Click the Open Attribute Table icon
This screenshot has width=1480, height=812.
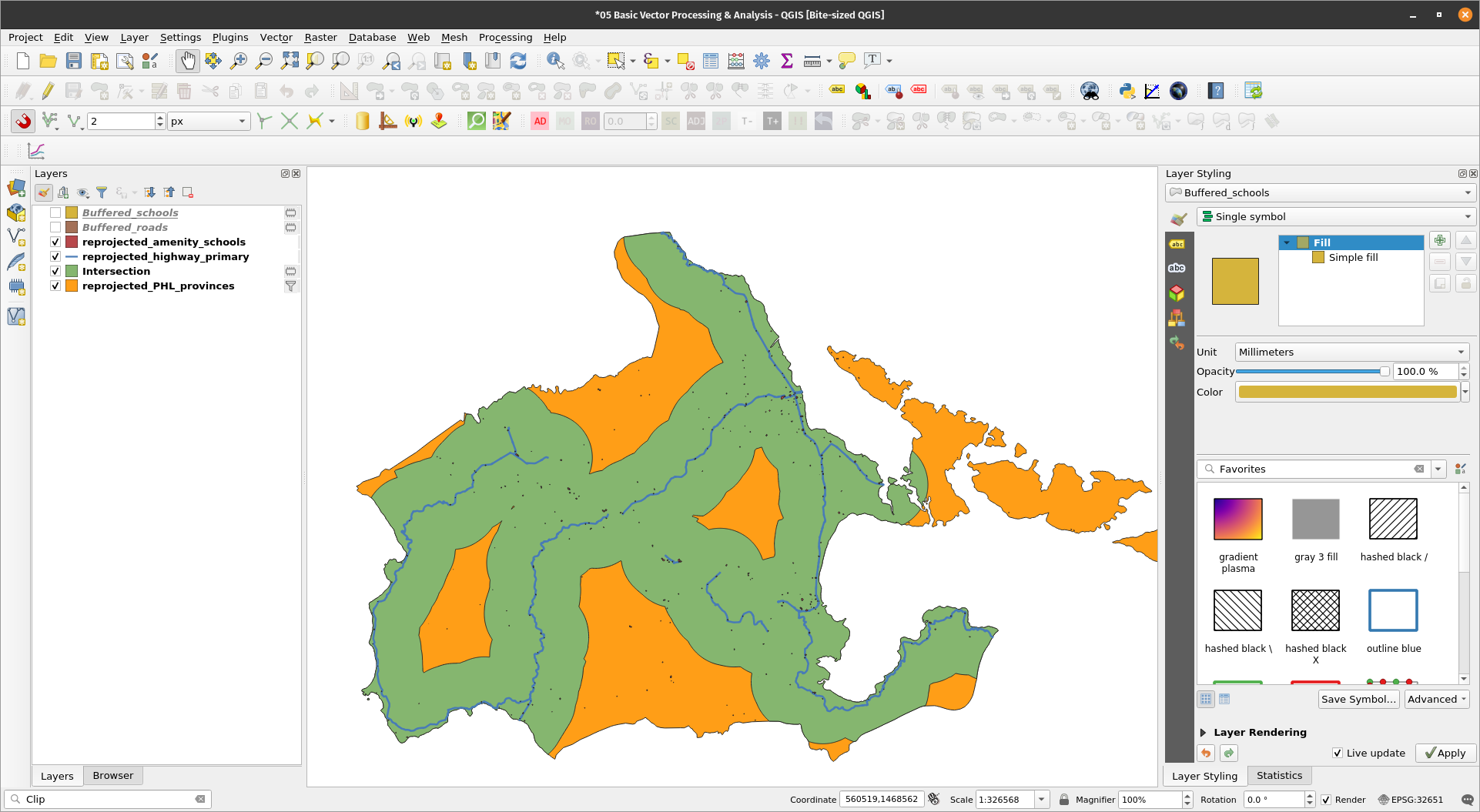point(711,61)
